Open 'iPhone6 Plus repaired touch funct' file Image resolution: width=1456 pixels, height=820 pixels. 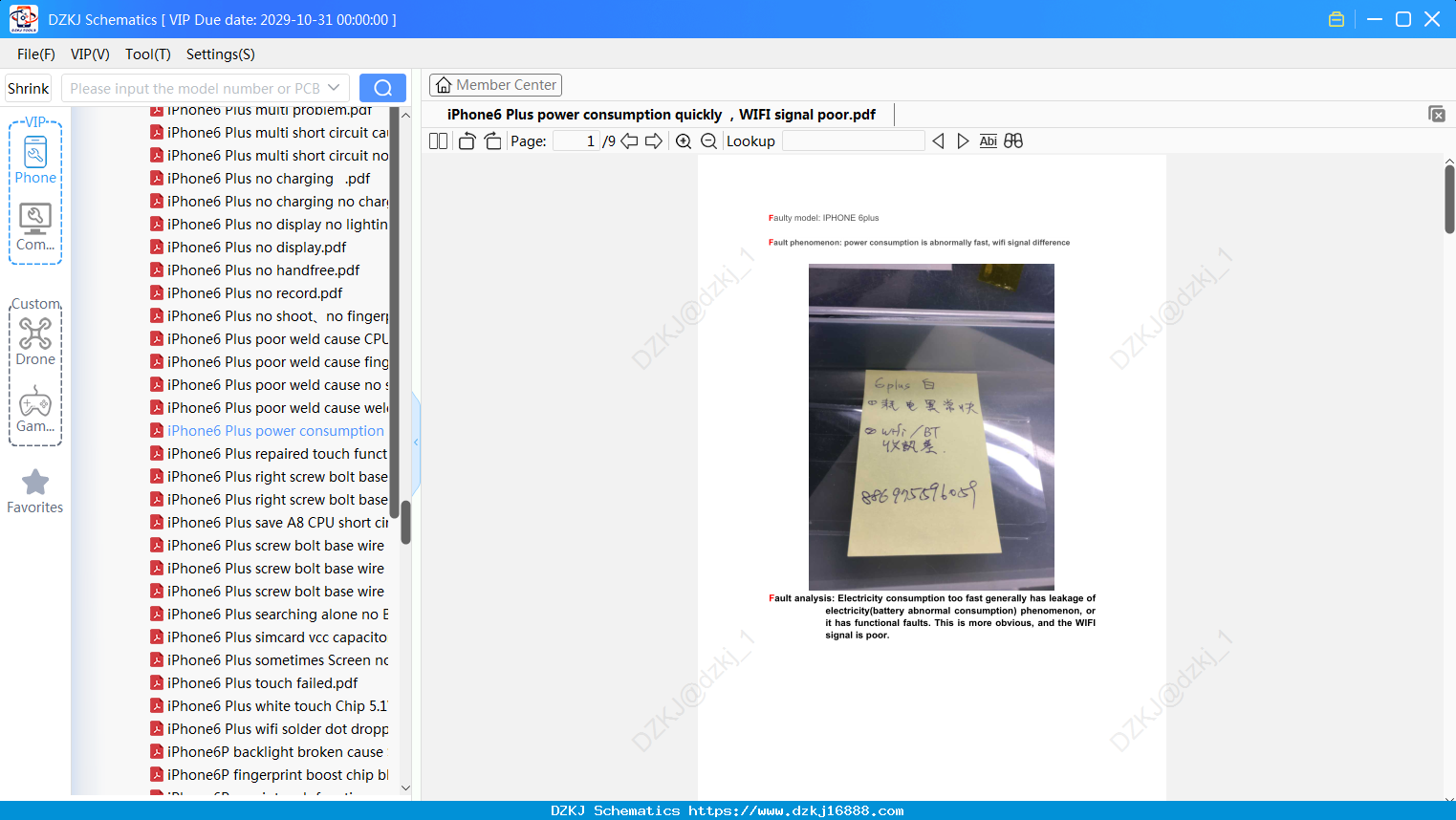269,454
